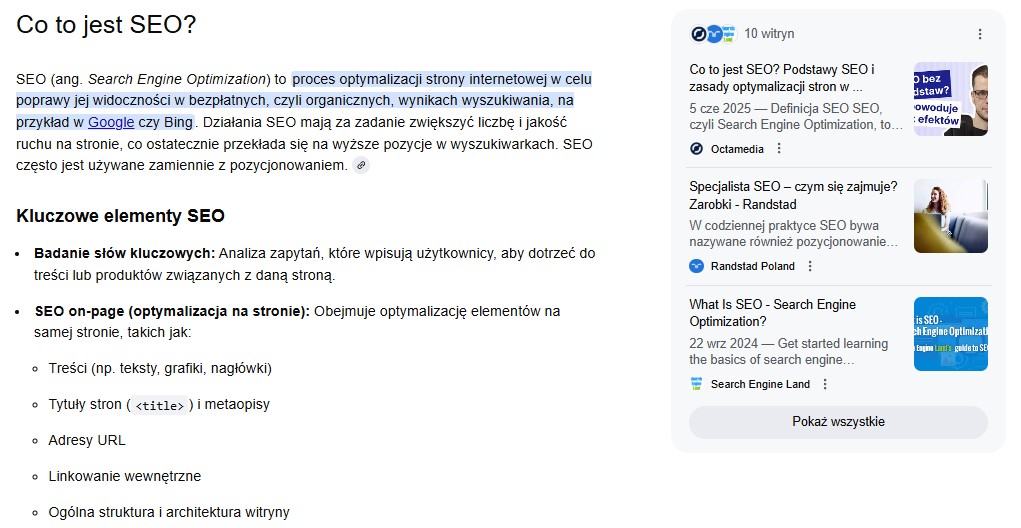
Task: Click the "Pokaż wszystkie" button
Action: (x=838, y=422)
